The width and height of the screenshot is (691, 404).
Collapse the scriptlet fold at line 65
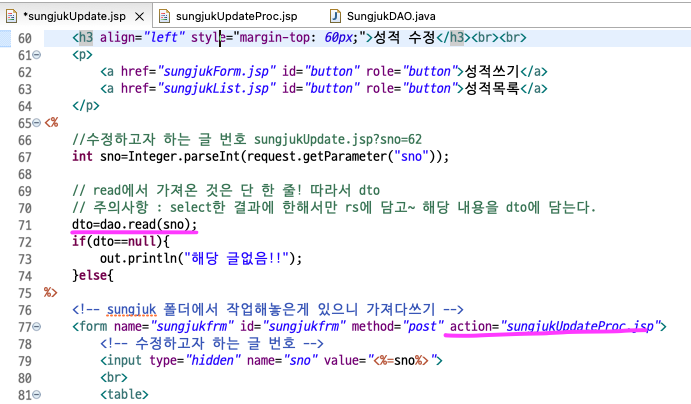(37, 123)
